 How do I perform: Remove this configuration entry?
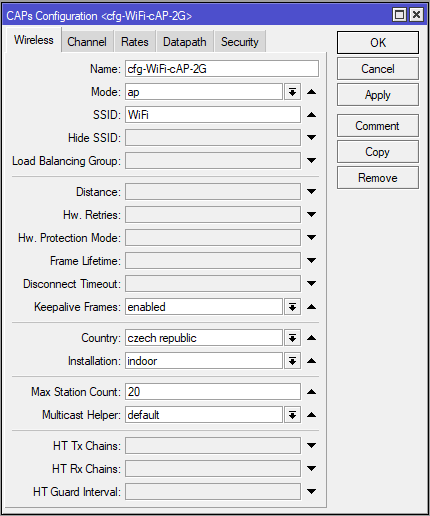coord(378,178)
